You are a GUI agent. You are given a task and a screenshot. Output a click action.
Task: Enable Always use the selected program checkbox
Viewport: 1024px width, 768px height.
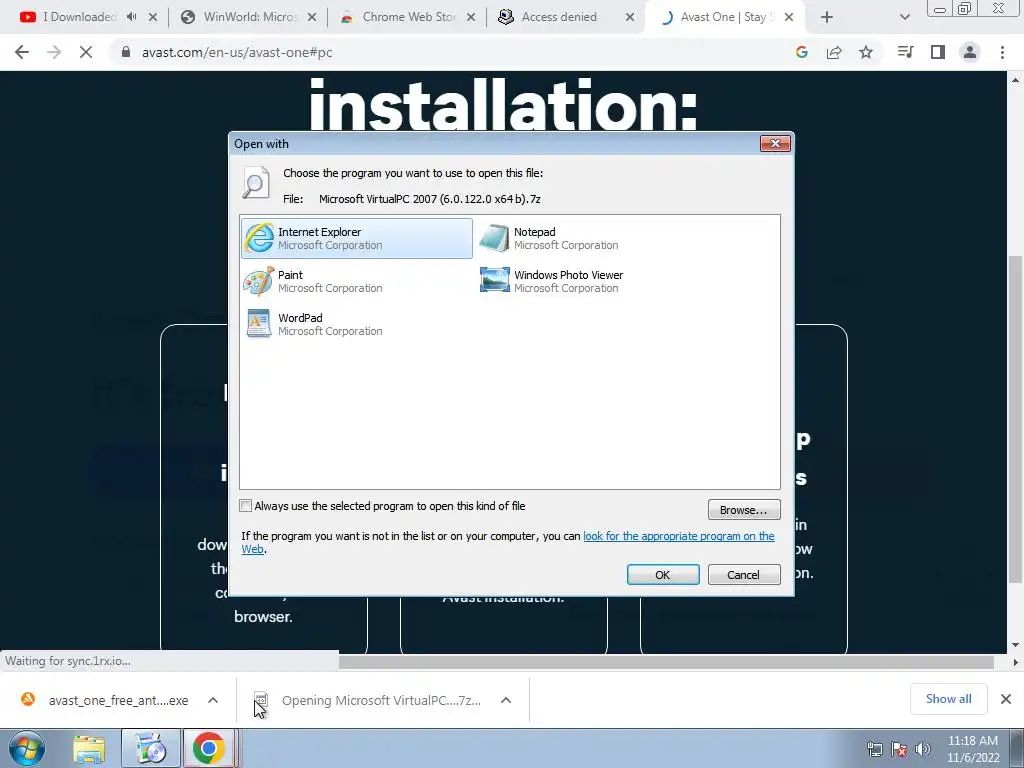coord(246,505)
